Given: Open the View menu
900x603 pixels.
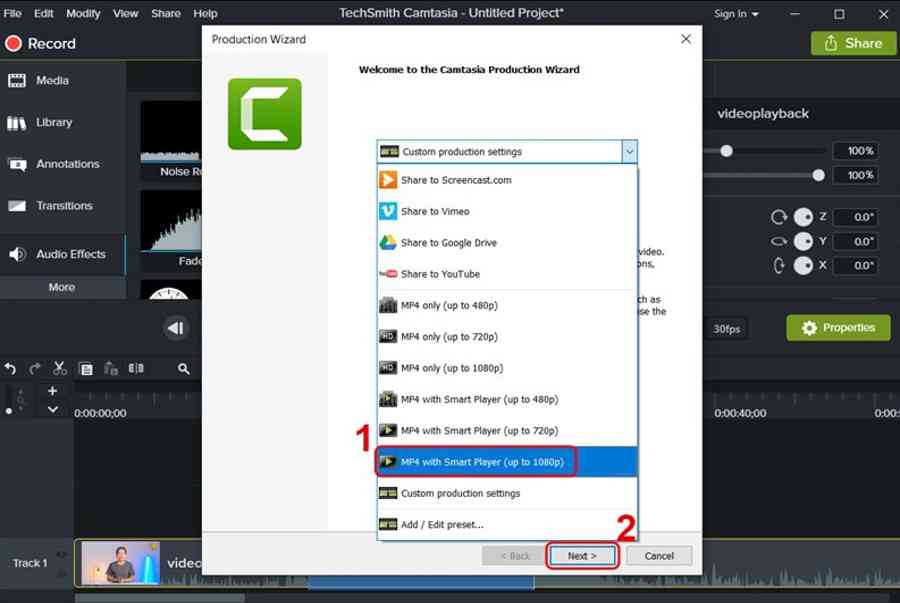Looking at the screenshot, I should point(125,13).
